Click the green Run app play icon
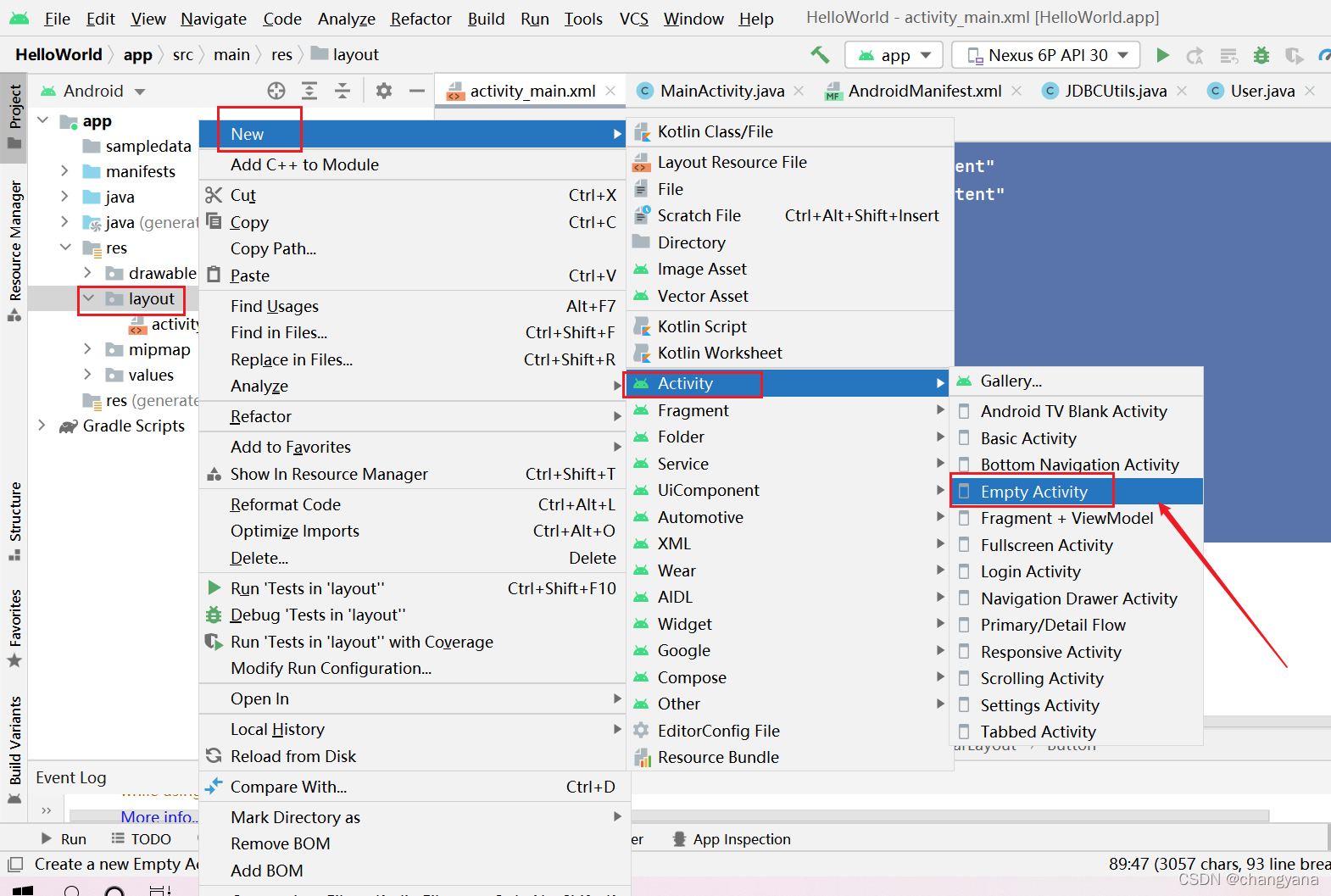 pos(1162,55)
